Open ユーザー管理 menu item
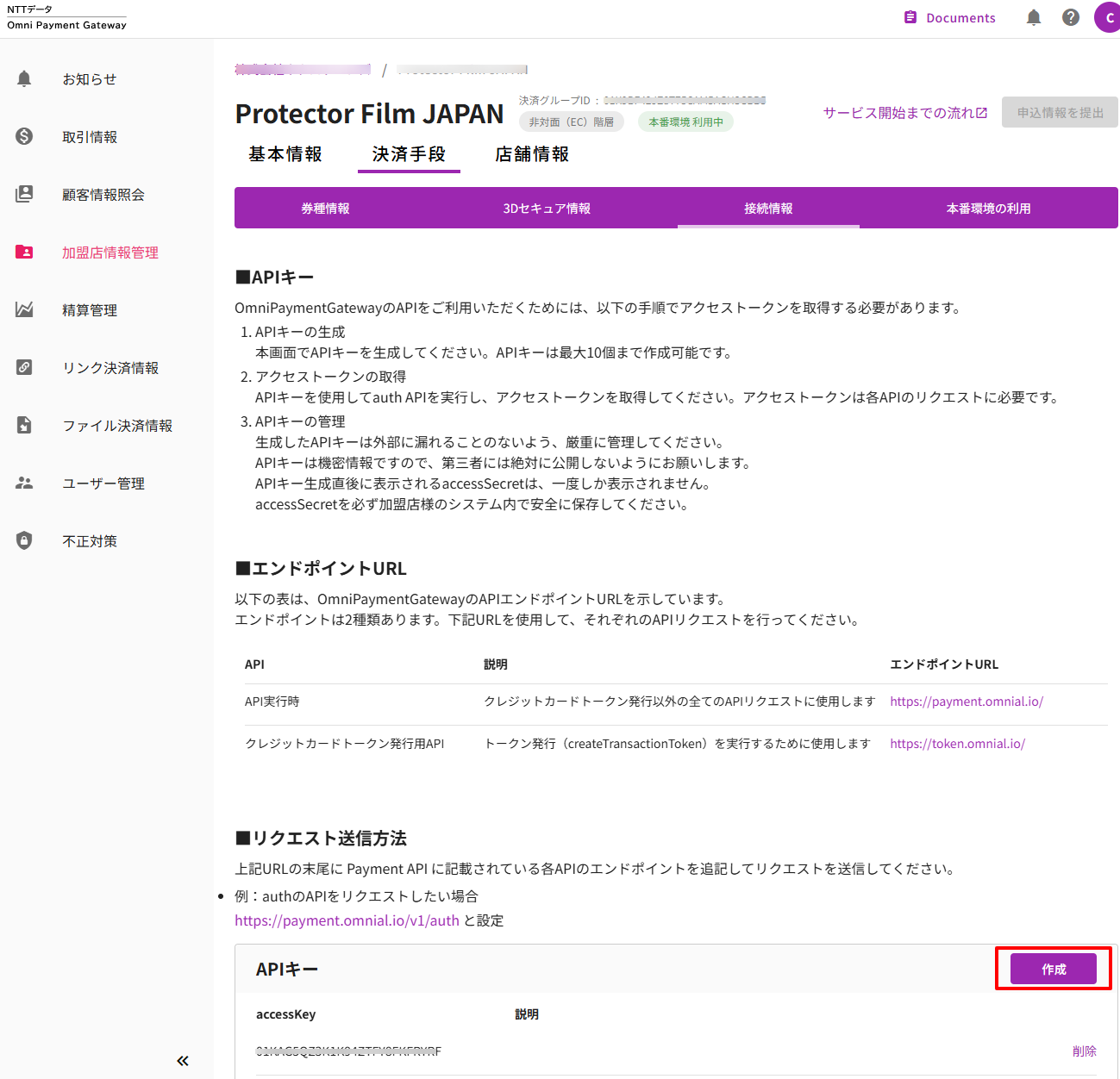1120x1079 pixels. [x=103, y=483]
